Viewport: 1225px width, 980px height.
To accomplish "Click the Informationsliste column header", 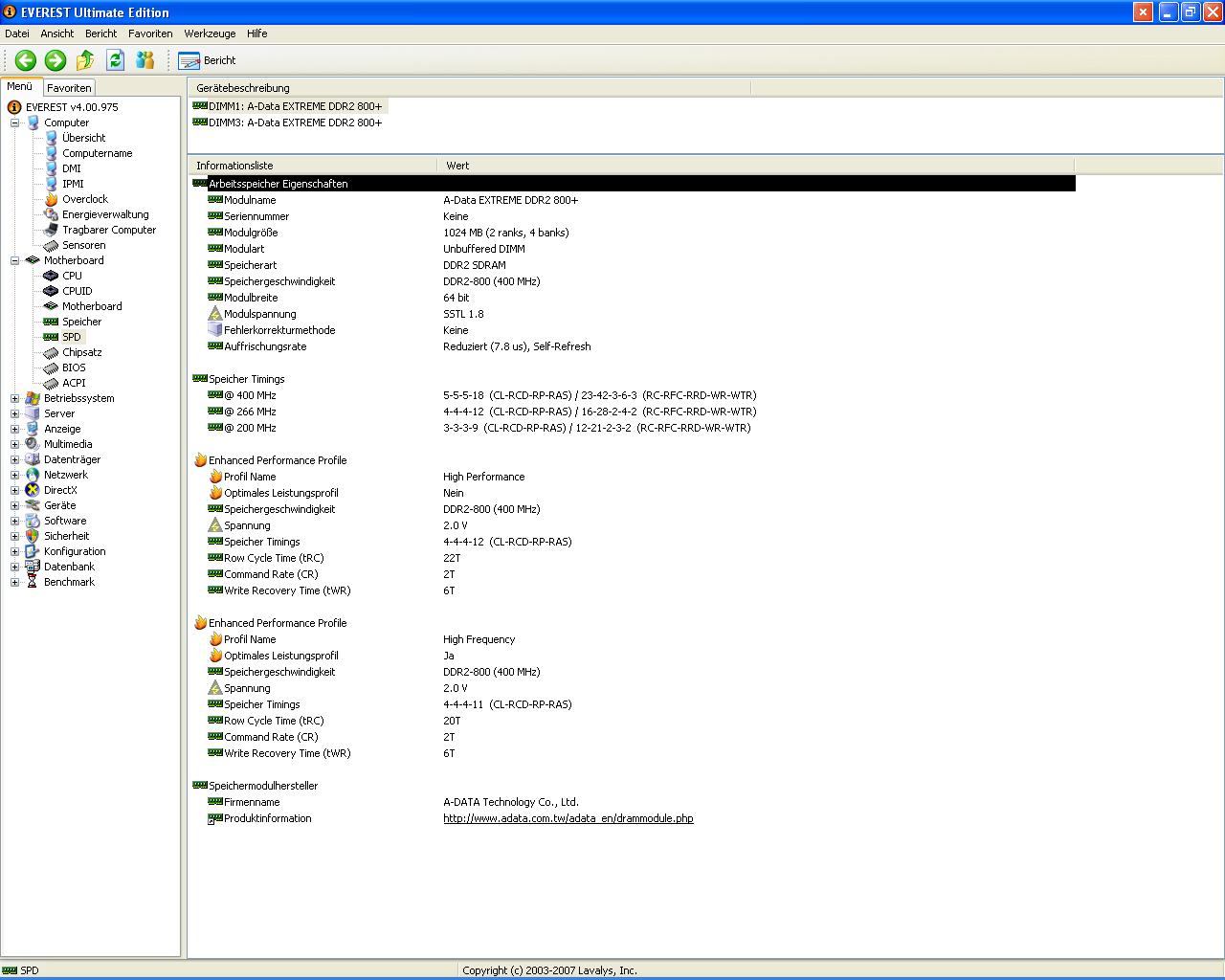I will point(312,166).
